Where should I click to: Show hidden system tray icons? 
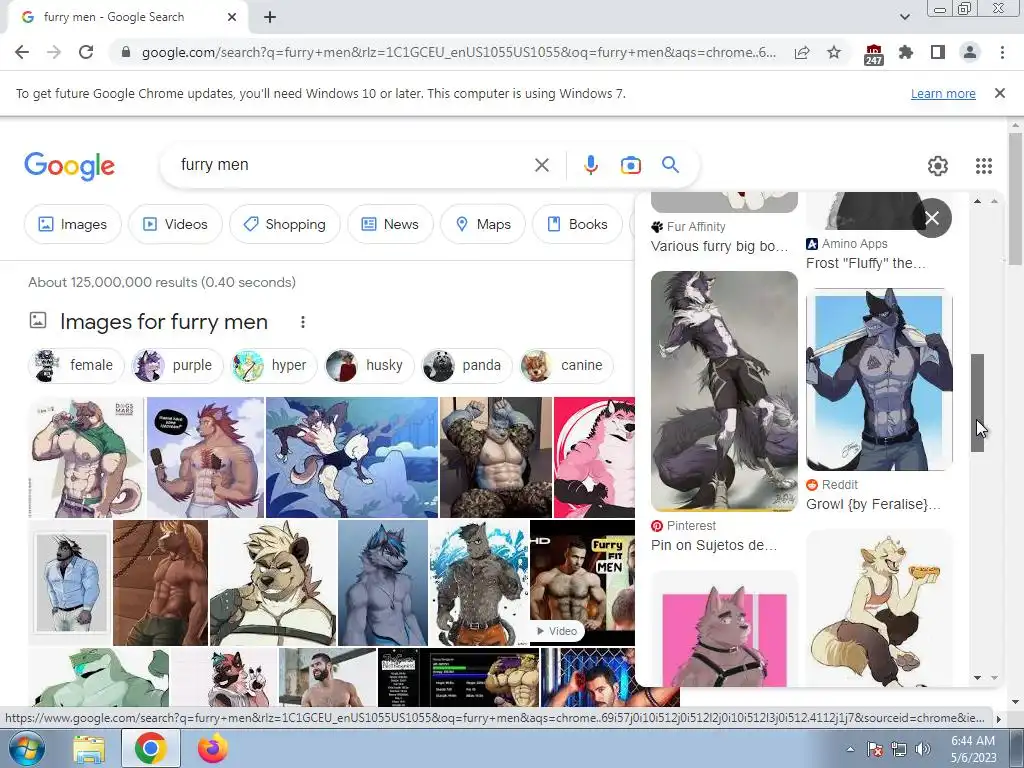(x=850, y=749)
